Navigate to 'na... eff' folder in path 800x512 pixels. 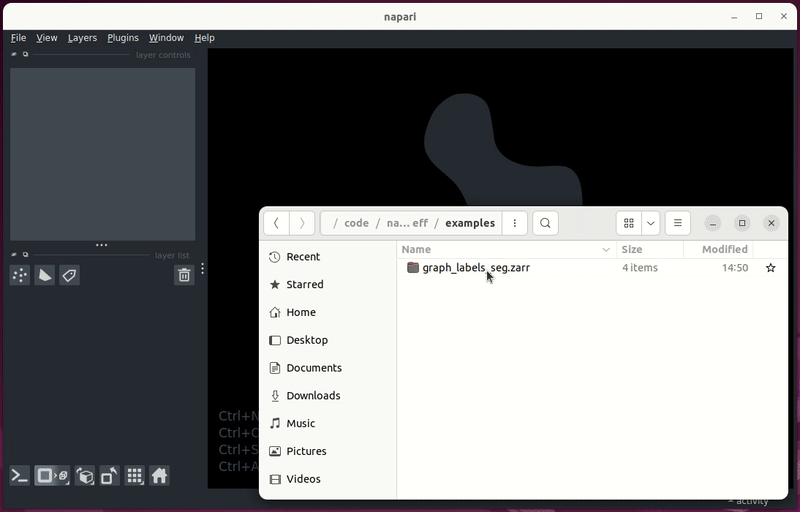coord(407,223)
